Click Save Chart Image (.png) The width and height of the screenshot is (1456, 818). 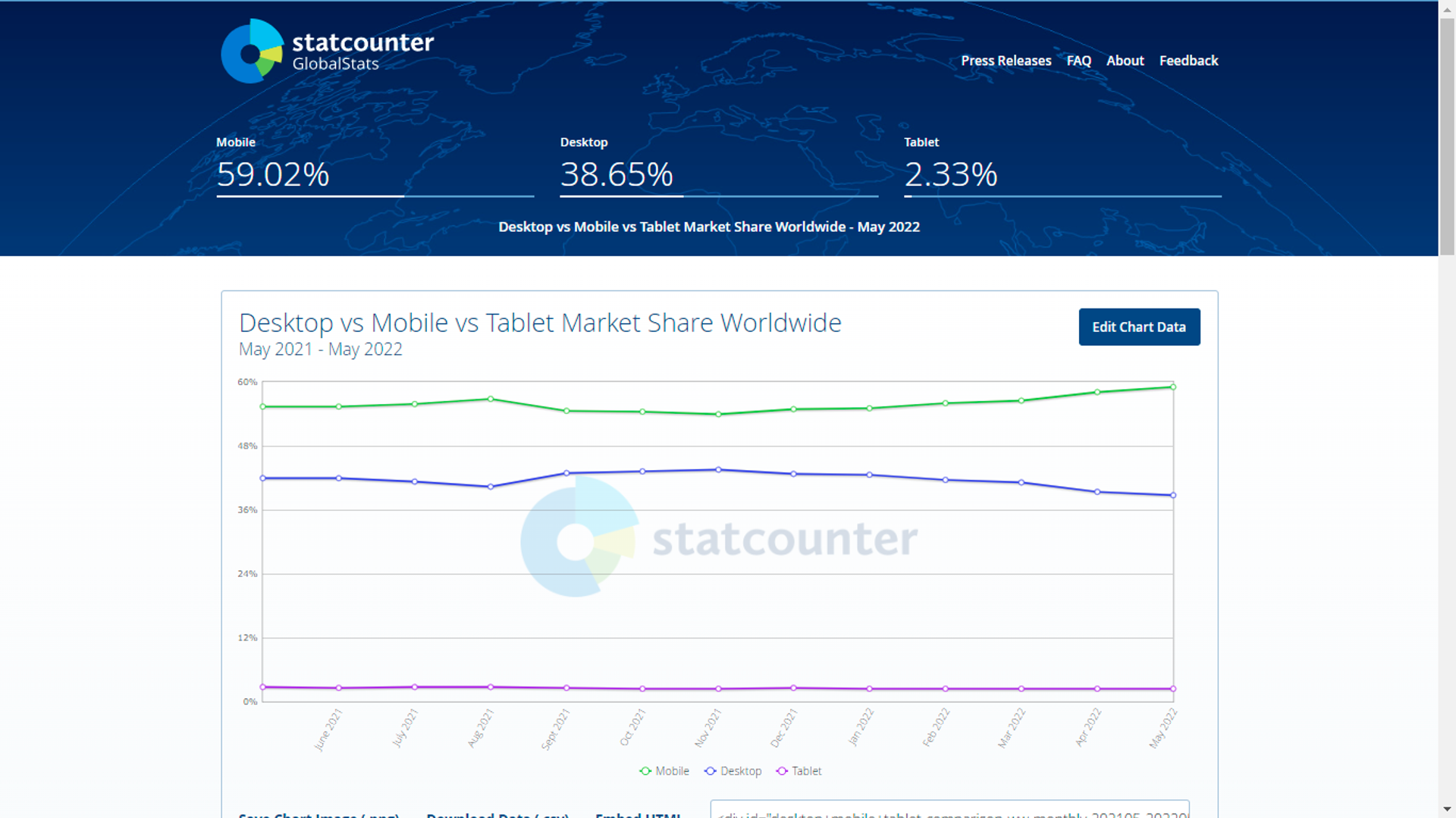pyautogui.click(x=319, y=814)
